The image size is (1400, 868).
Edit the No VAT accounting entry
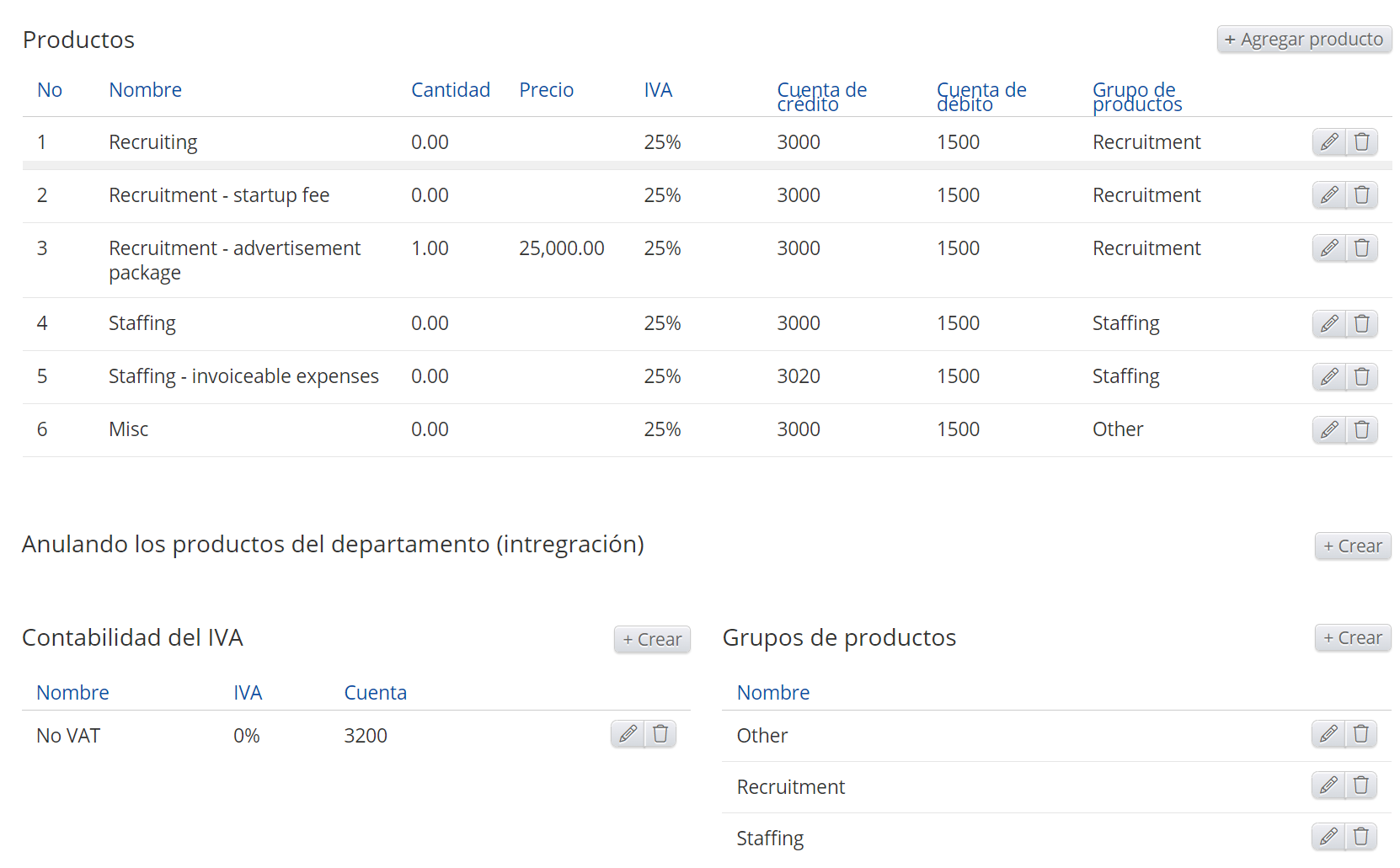click(x=627, y=734)
